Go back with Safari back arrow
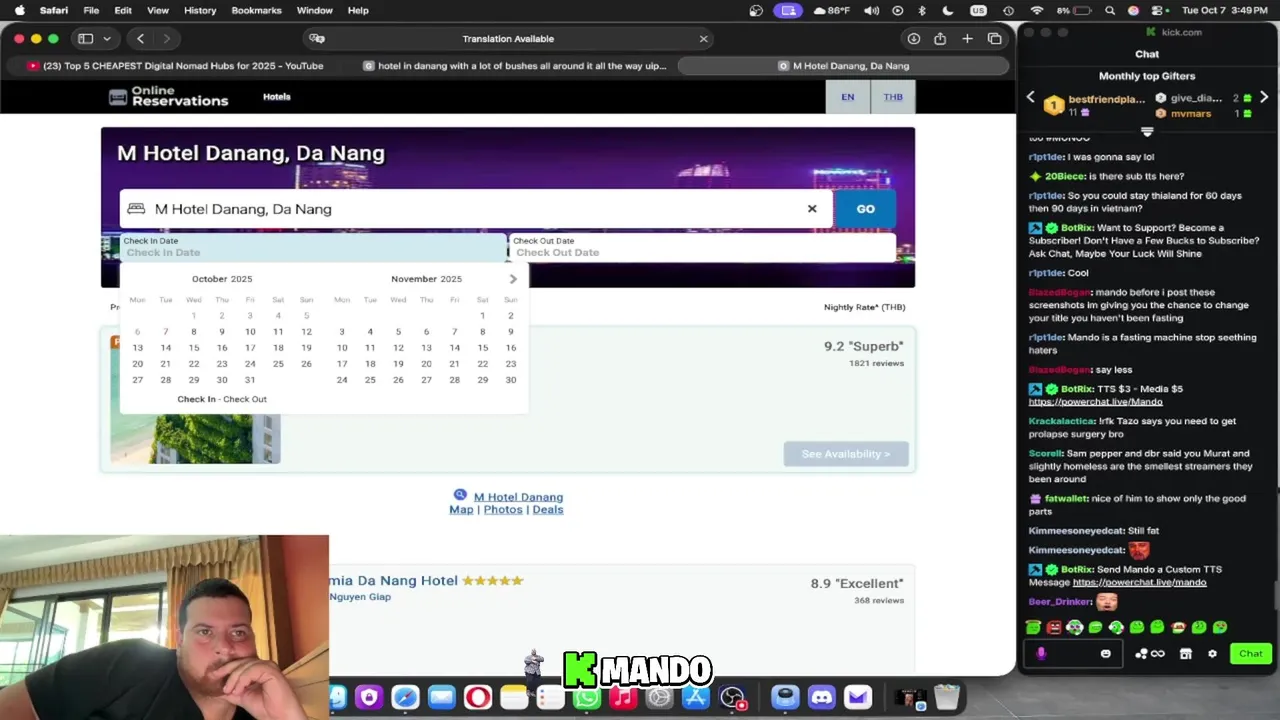 pos(140,39)
